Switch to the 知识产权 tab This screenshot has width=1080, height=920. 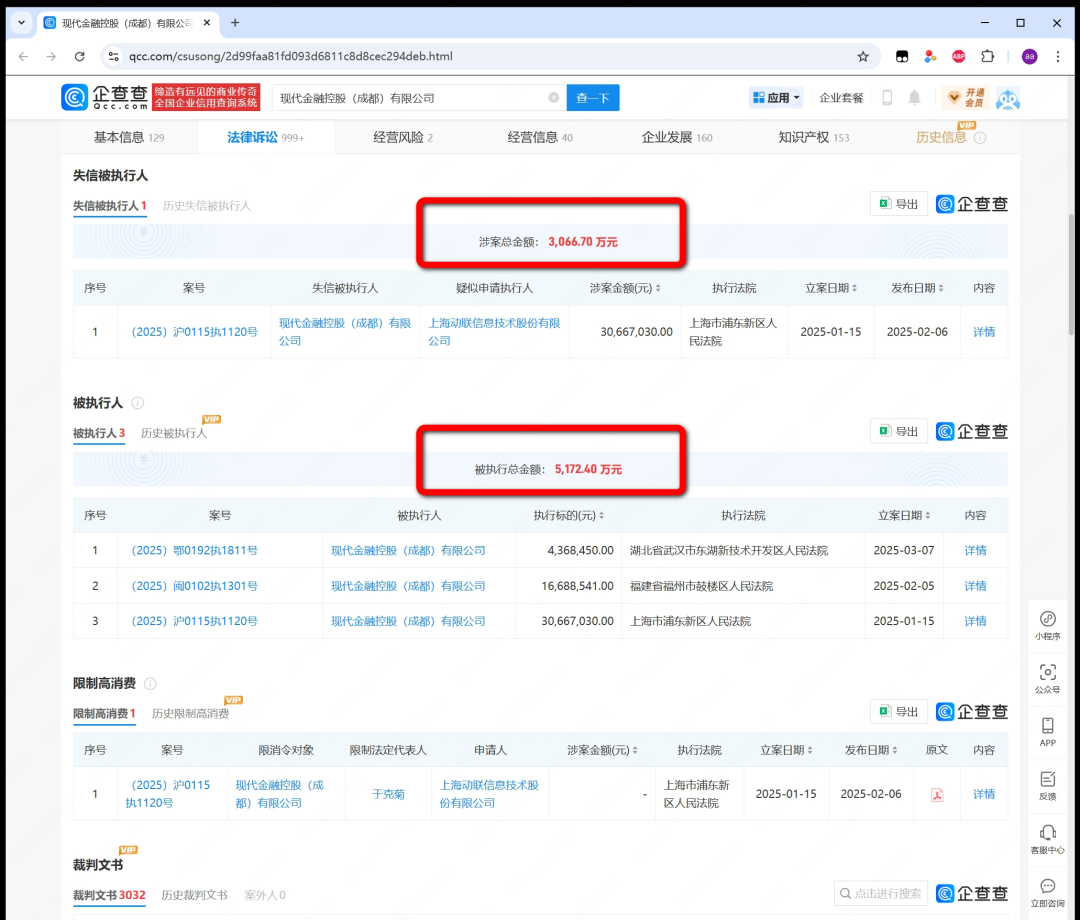point(813,137)
